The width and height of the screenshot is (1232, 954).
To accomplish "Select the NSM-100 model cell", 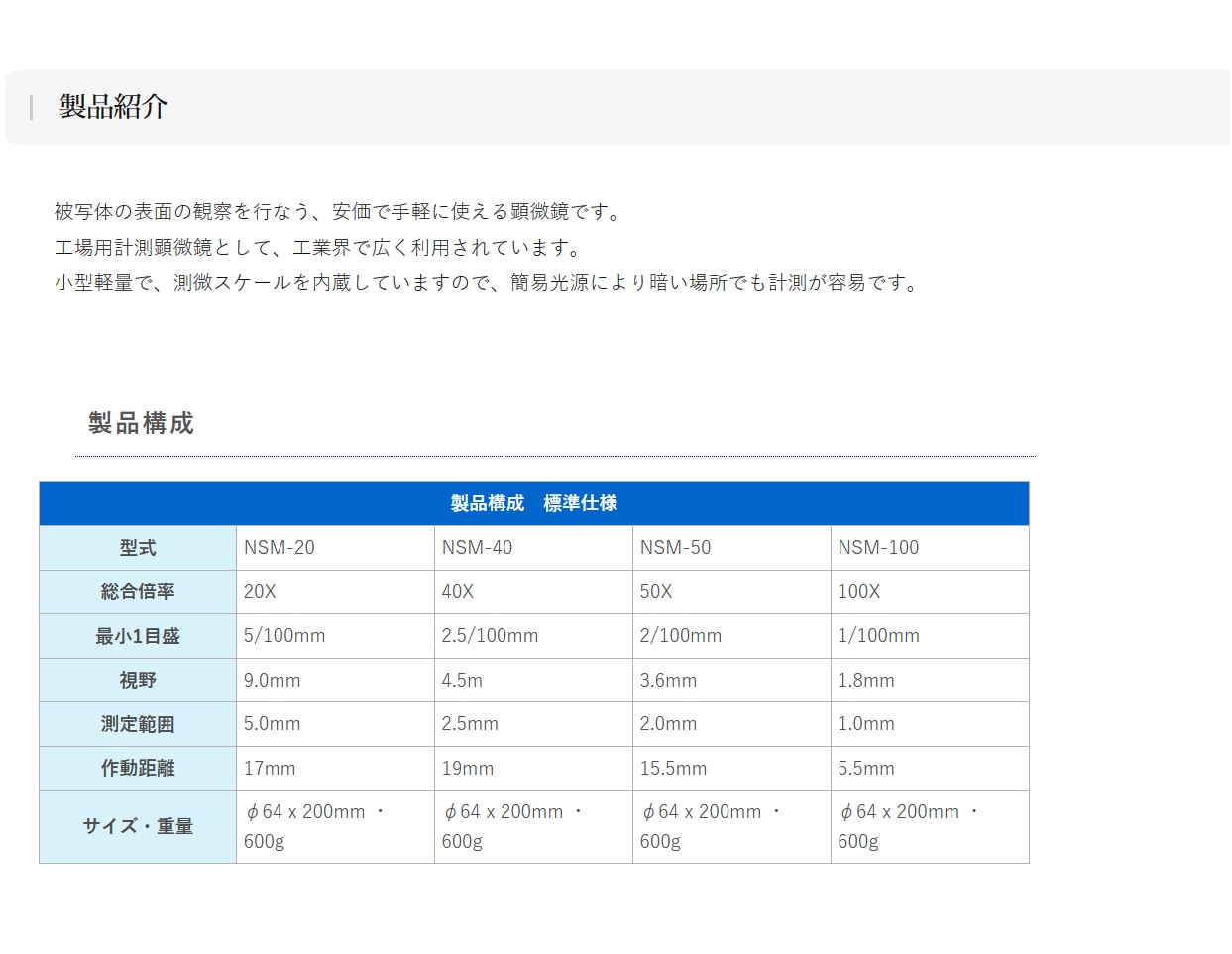I will click(x=930, y=548).
